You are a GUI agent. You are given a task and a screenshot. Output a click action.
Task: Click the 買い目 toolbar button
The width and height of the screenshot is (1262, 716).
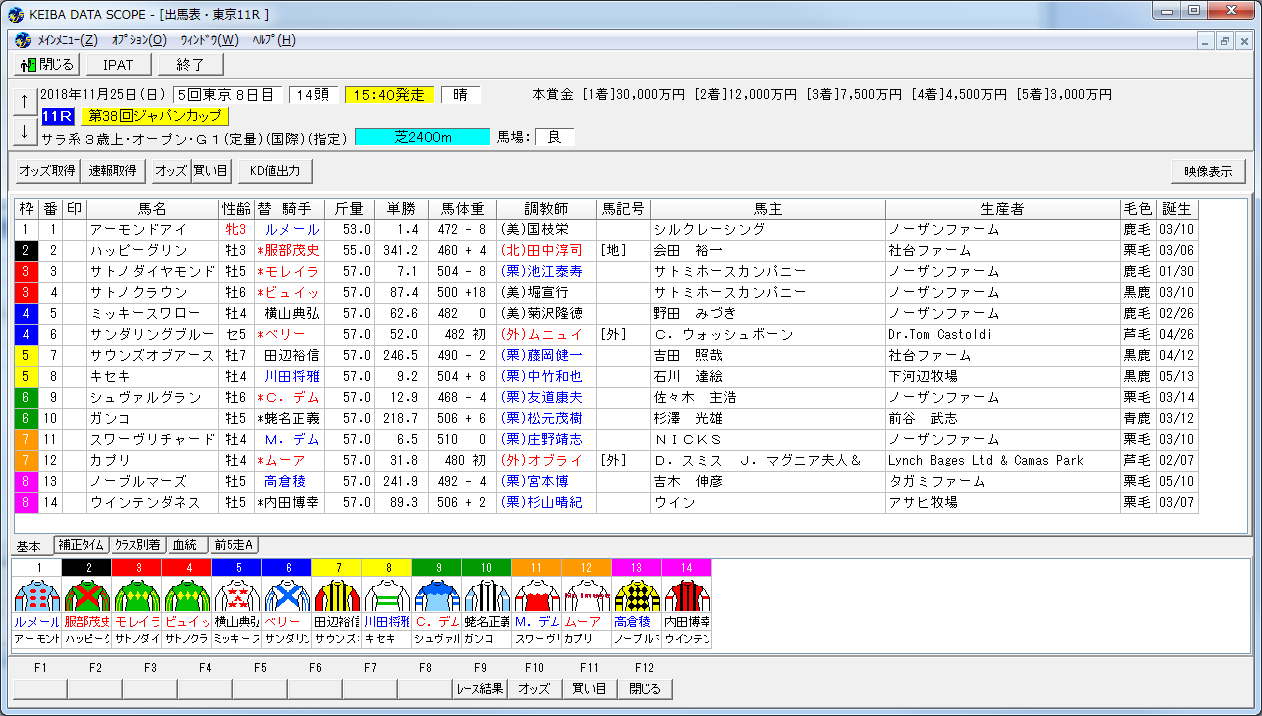(x=209, y=171)
